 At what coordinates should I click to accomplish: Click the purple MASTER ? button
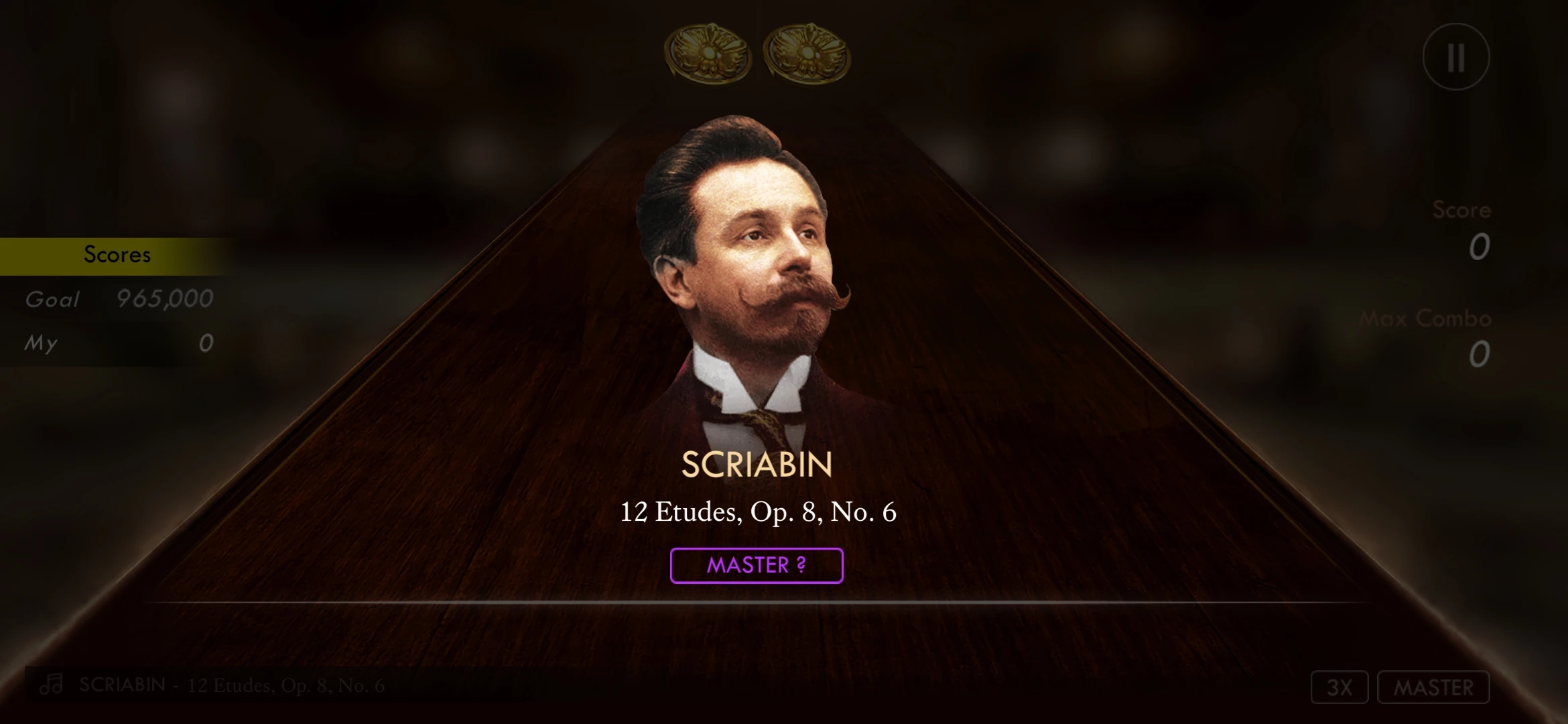point(757,566)
